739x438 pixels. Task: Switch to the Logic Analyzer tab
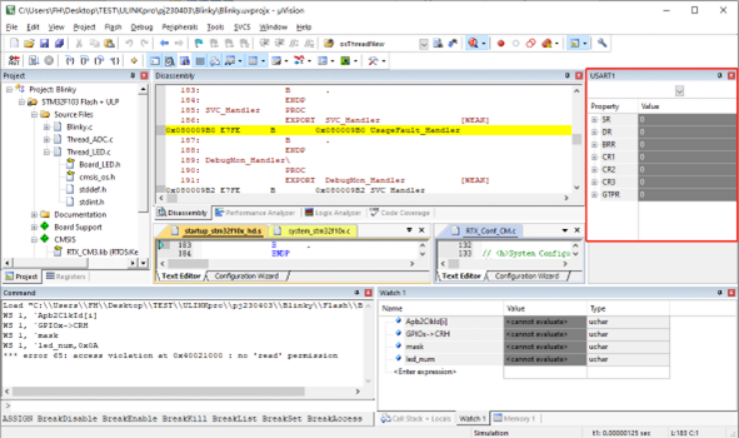[x=335, y=213]
